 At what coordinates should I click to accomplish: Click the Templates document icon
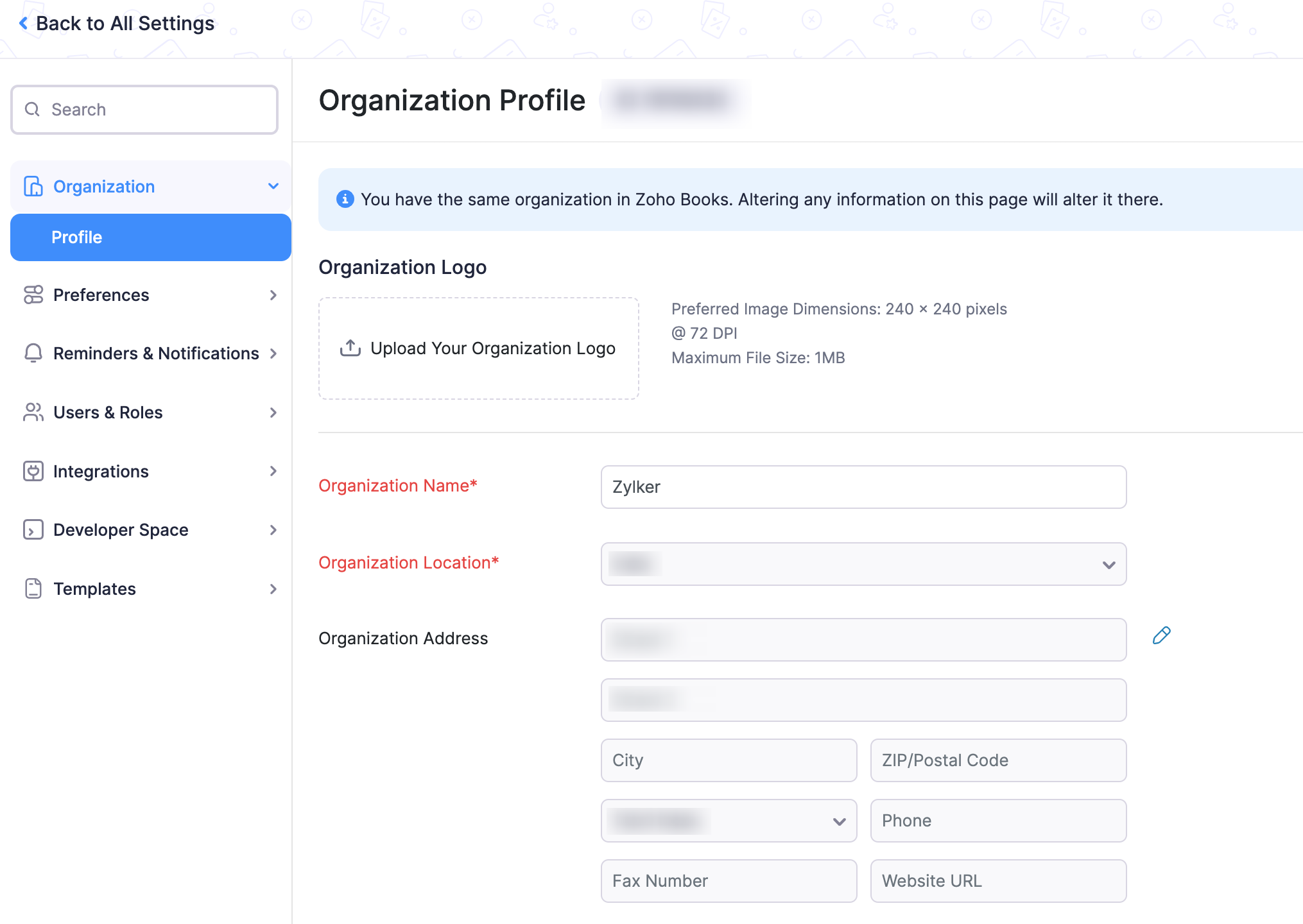point(33,588)
